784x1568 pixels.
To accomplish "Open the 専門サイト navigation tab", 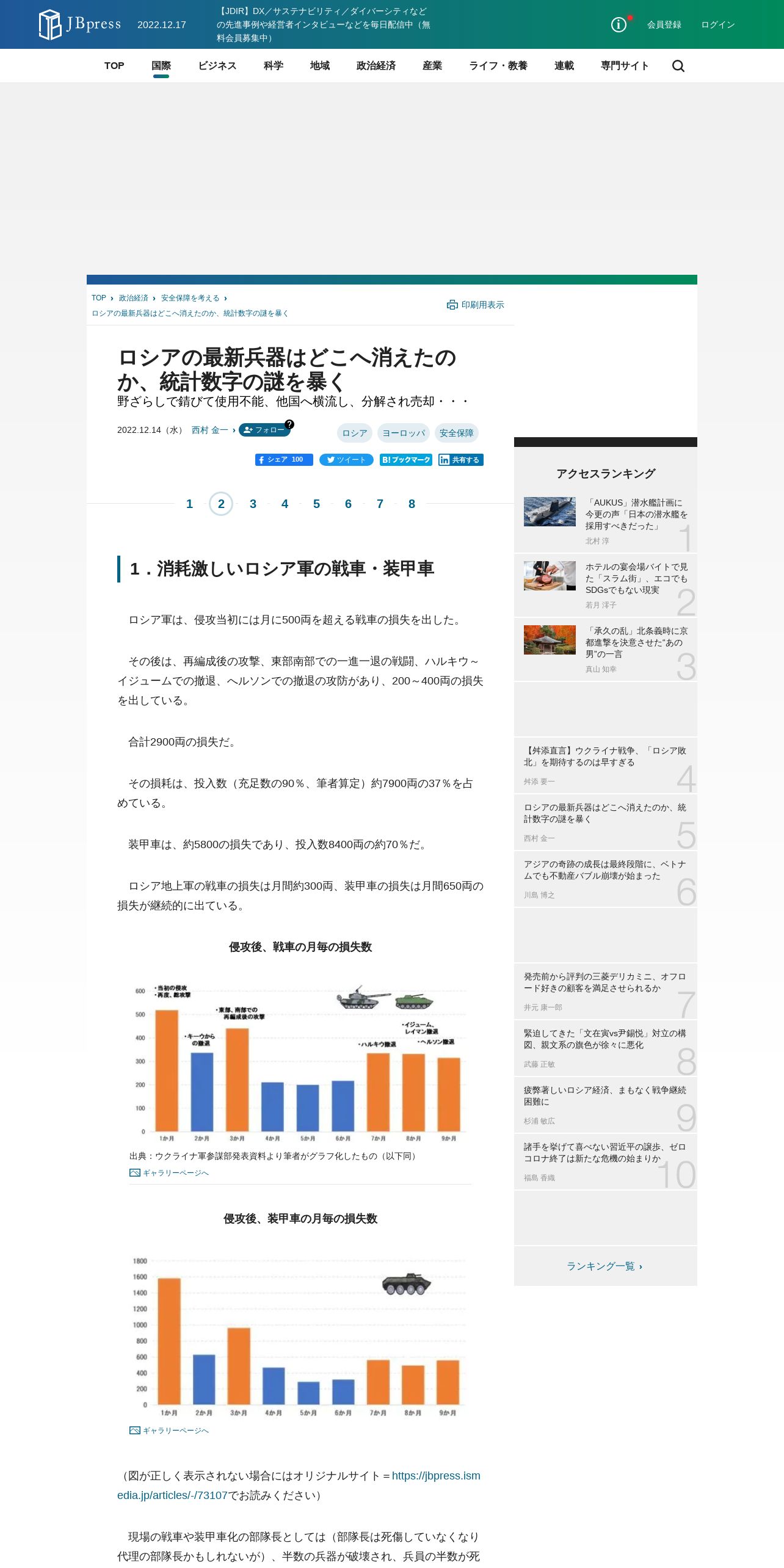I will [x=625, y=66].
